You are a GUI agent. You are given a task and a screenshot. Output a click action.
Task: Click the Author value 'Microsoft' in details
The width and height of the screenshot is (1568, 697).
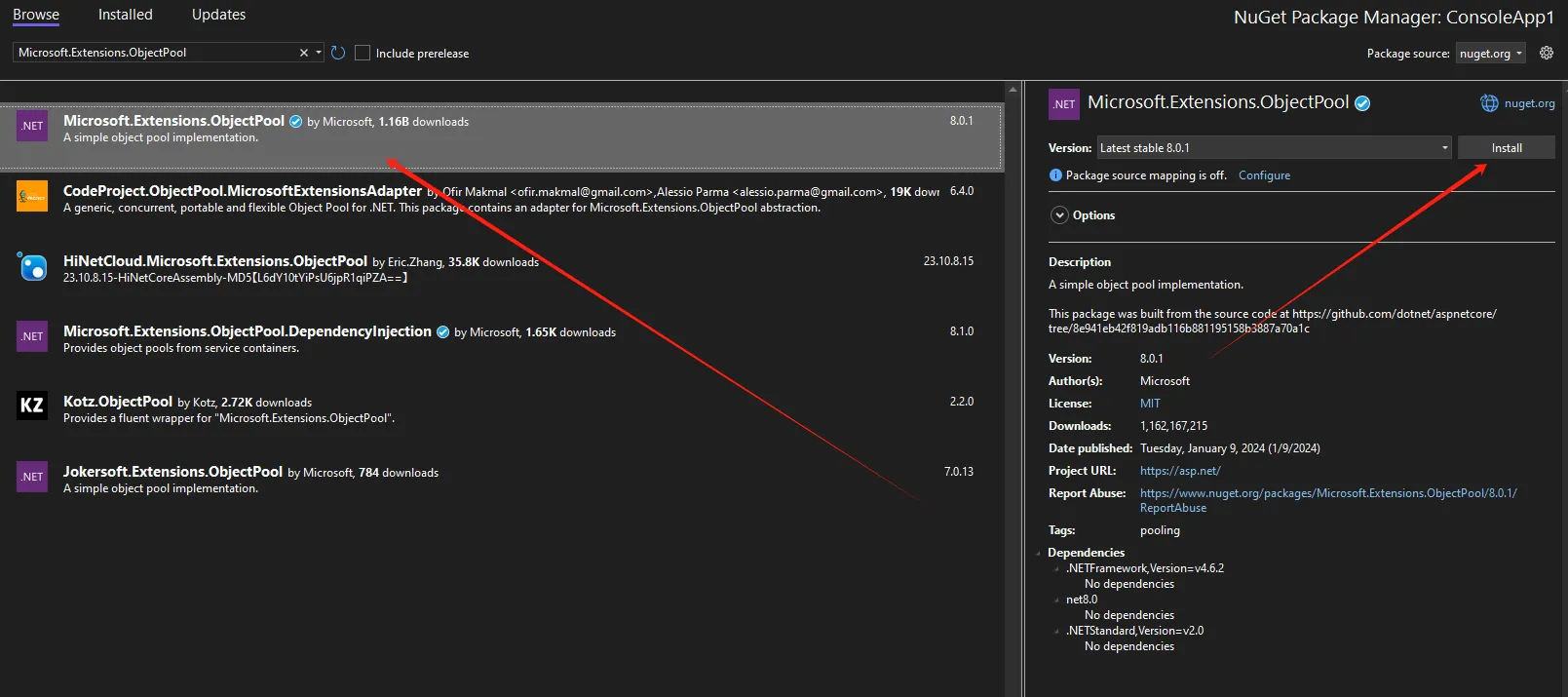point(1165,381)
